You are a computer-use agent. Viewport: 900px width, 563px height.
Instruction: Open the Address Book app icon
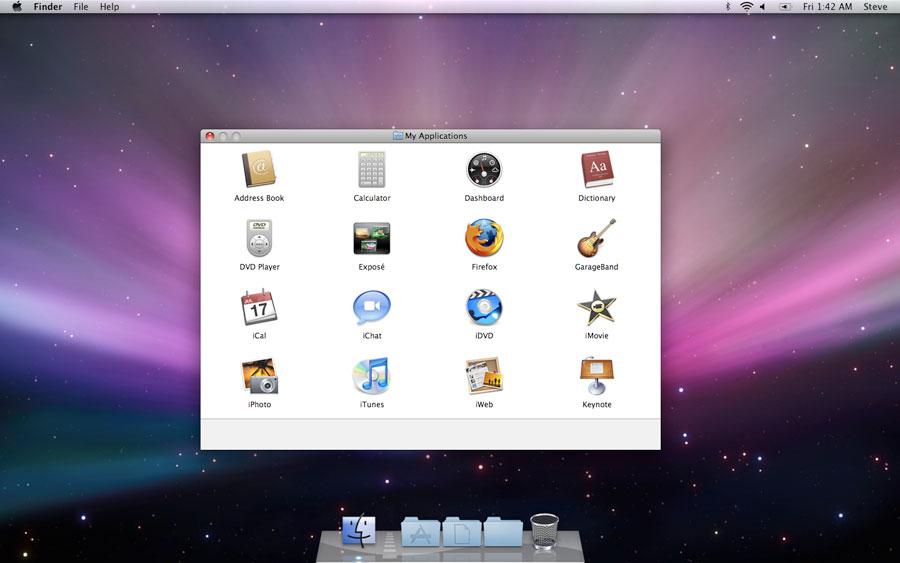(x=259, y=169)
